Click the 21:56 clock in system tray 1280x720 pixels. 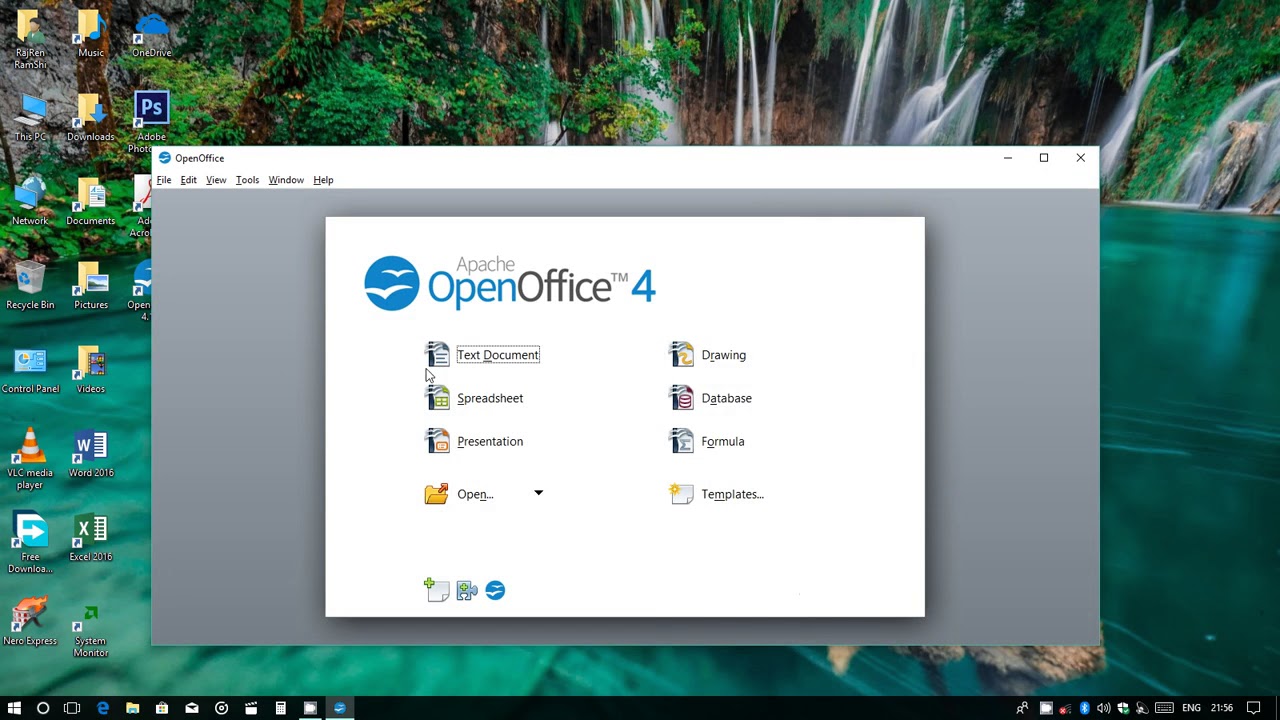point(1222,708)
